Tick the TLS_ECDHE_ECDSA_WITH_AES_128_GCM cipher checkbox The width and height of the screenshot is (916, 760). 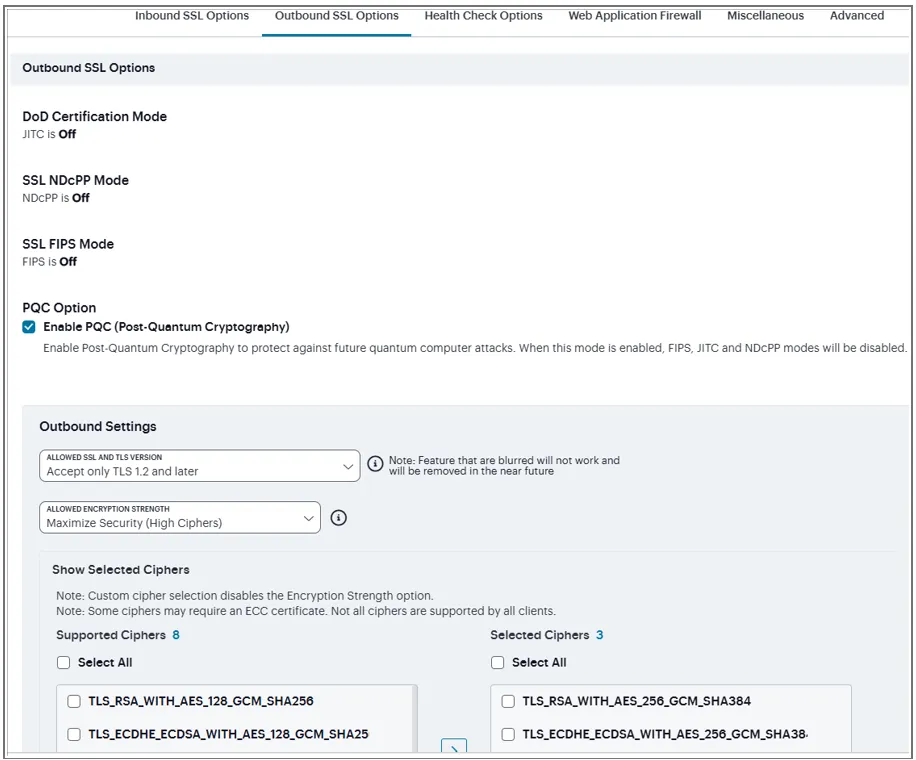coord(74,734)
